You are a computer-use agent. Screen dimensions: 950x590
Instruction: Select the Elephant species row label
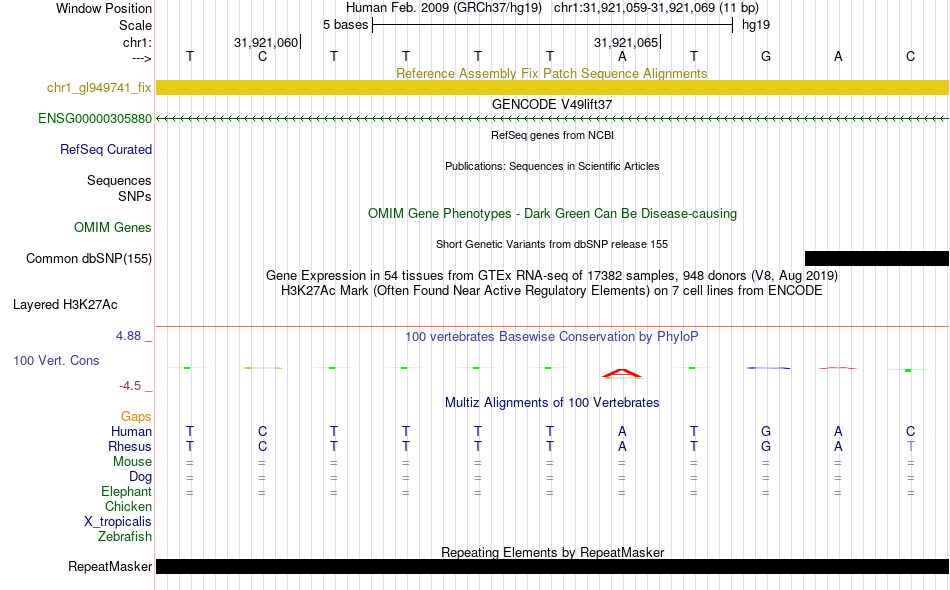pos(126,491)
